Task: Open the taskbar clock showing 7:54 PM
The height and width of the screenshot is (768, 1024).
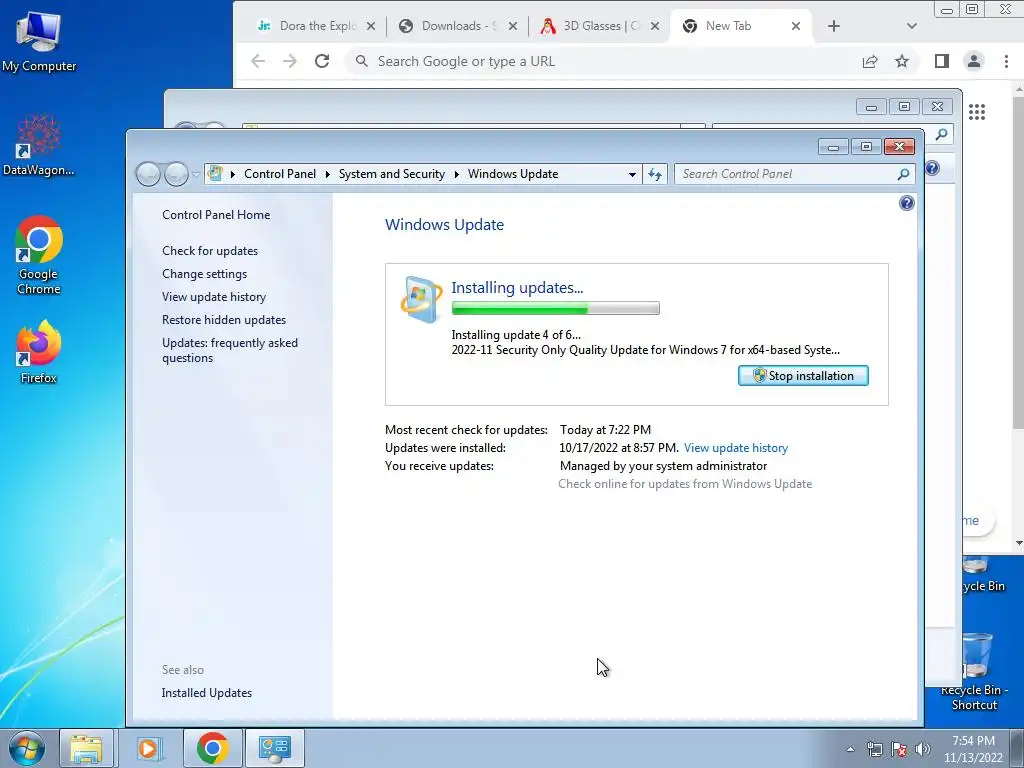Action: pyautogui.click(x=973, y=749)
